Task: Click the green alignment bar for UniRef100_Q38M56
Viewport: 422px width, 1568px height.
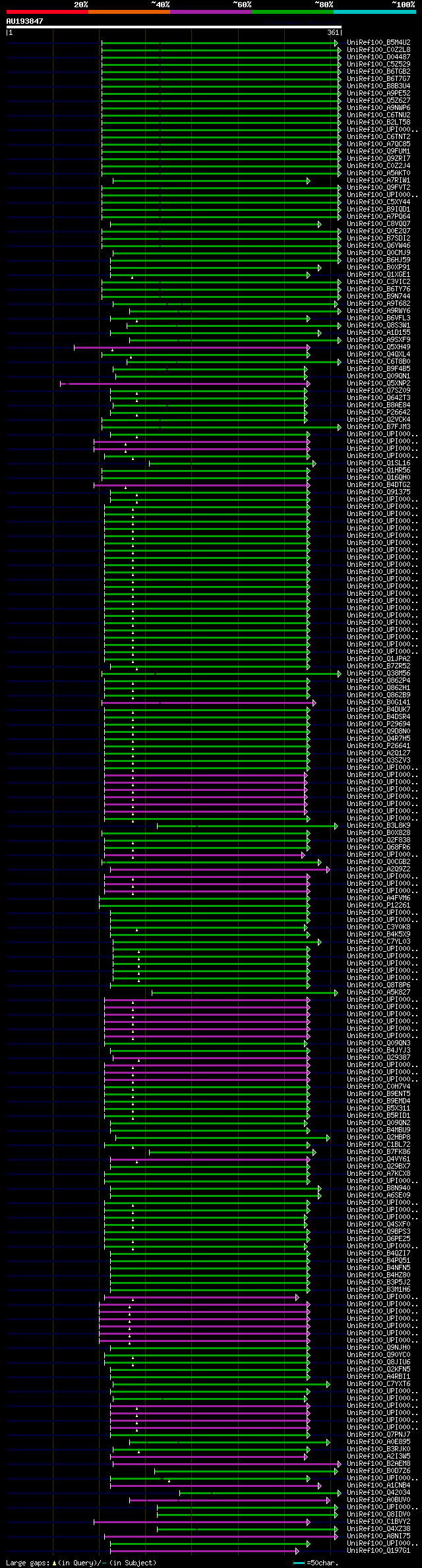Action: pos(222,674)
